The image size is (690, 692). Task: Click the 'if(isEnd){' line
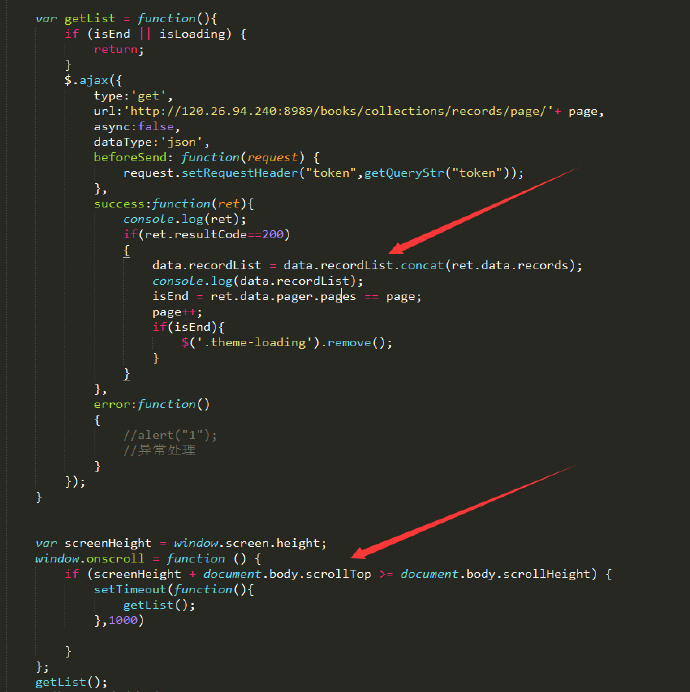click(189, 327)
